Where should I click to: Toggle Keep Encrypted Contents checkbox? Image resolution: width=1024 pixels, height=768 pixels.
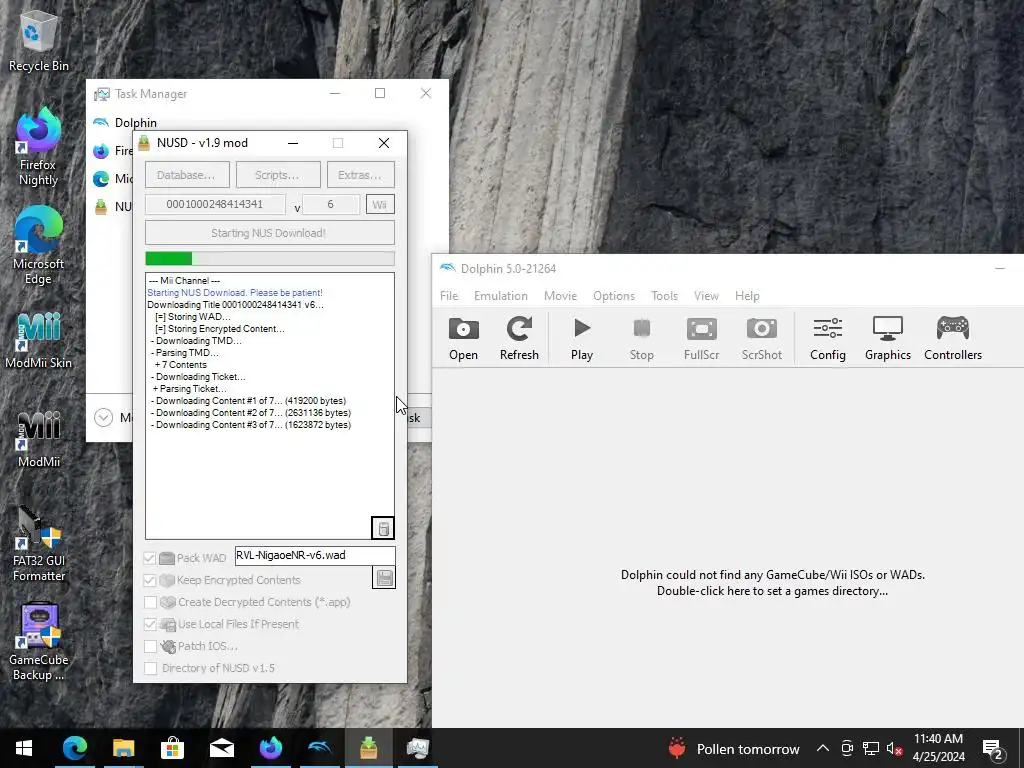150,580
